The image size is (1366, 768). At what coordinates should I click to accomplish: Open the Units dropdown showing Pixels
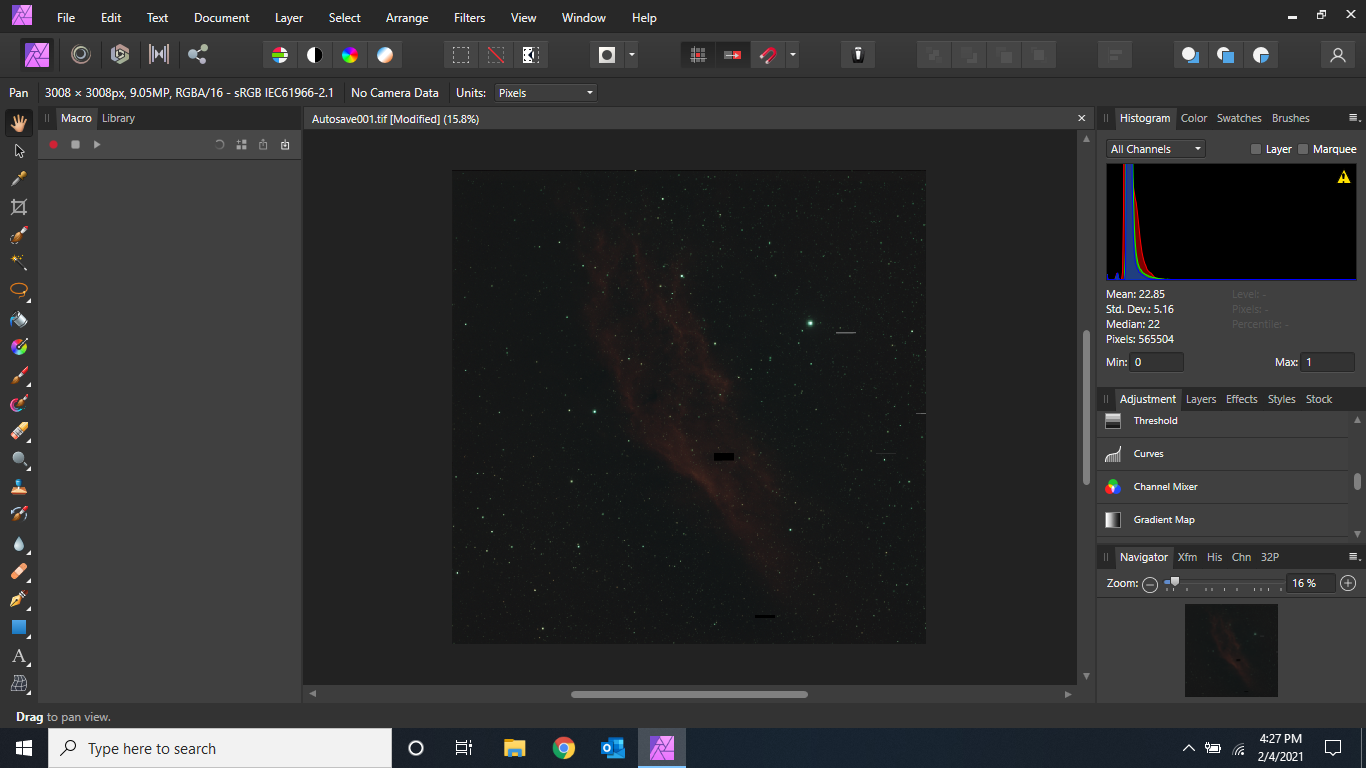click(x=545, y=92)
